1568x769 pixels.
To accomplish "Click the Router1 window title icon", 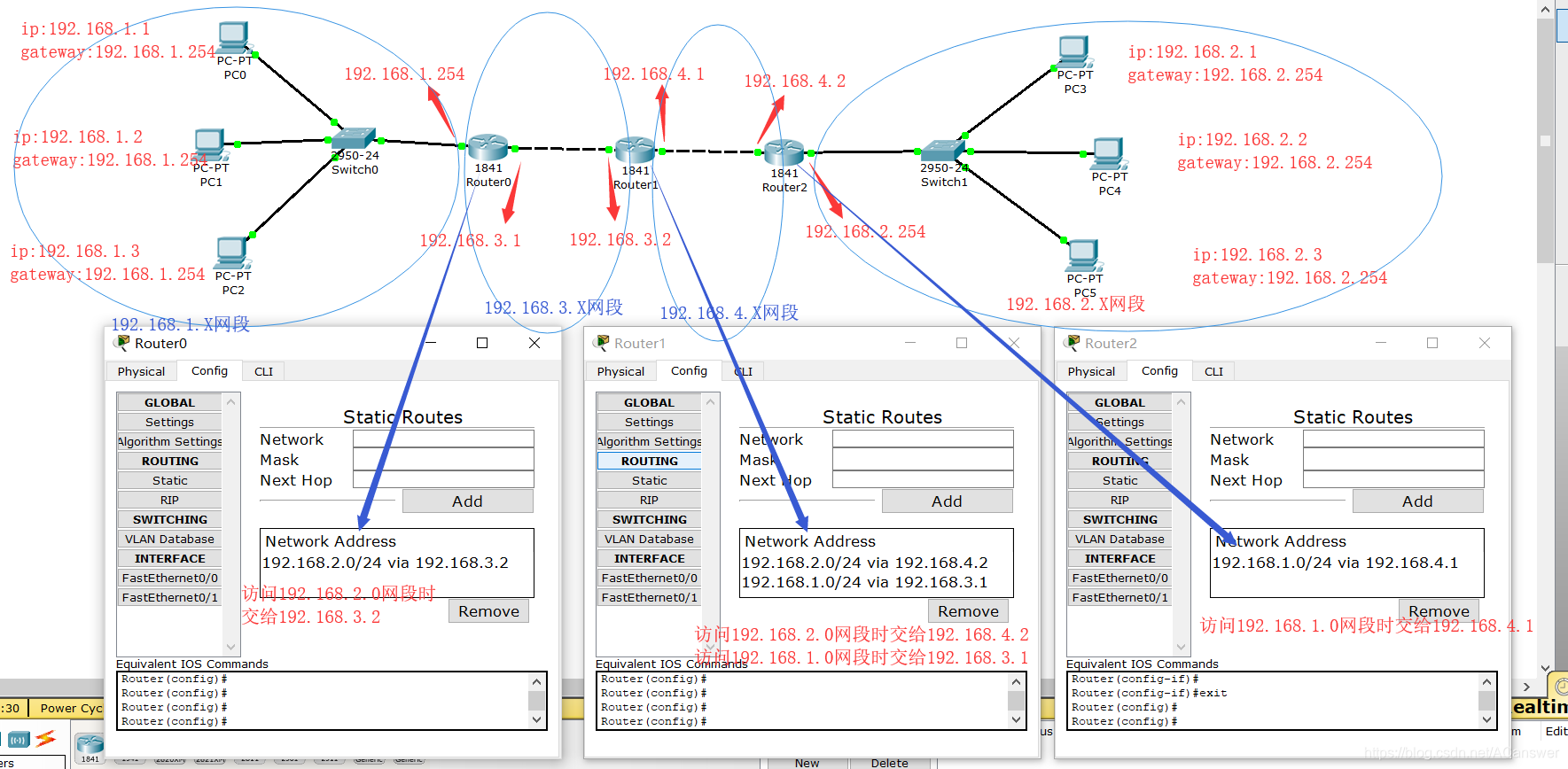I will (x=602, y=343).
